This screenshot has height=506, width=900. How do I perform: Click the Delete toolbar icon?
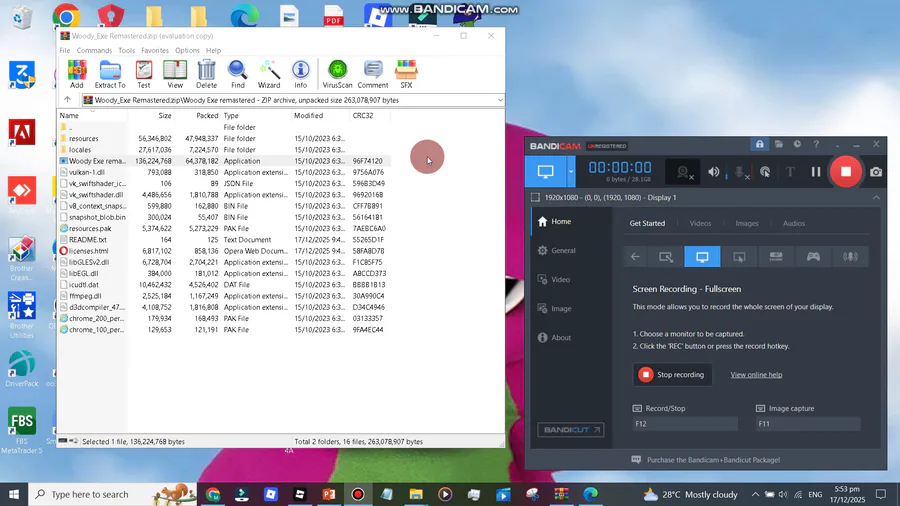click(206, 74)
